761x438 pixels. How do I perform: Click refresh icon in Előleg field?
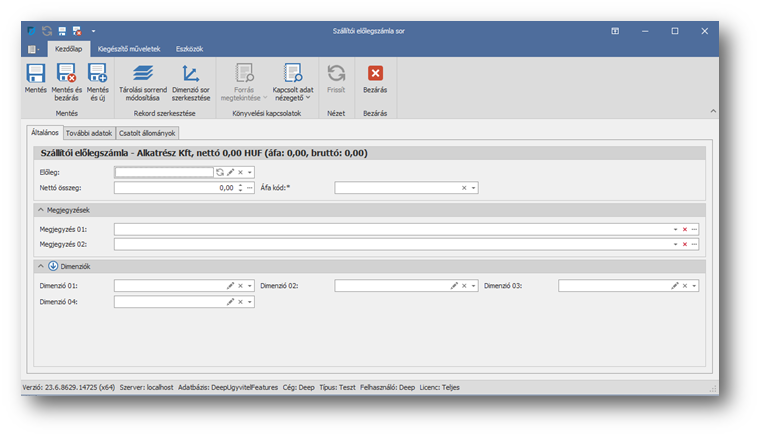tap(220, 172)
